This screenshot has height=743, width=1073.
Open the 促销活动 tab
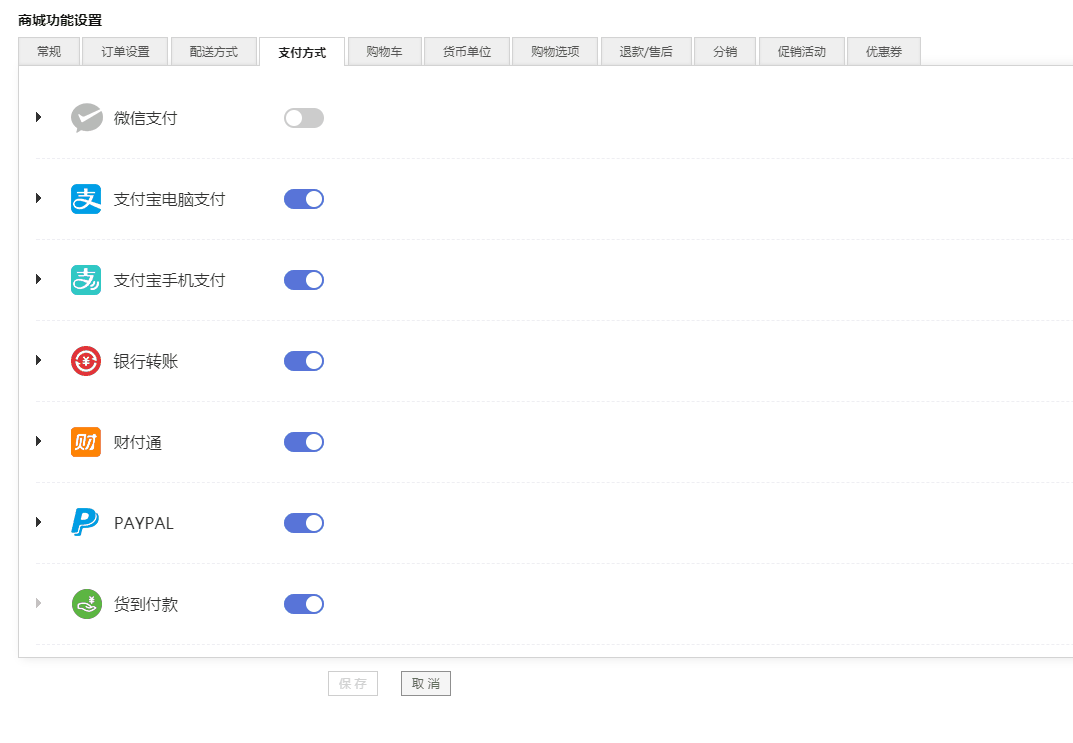click(801, 51)
